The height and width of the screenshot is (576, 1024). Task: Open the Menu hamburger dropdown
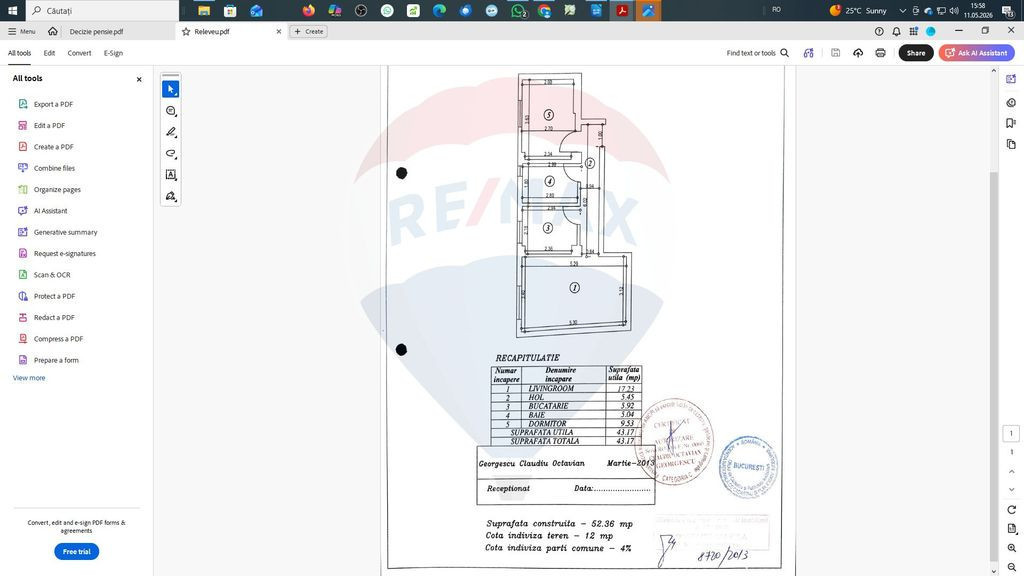tap(22, 31)
